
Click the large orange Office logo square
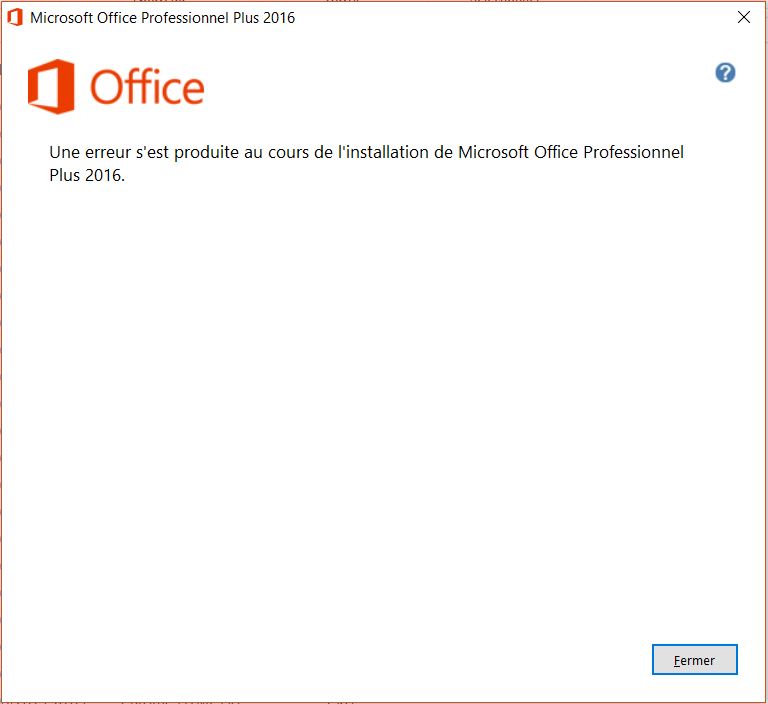point(51,86)
